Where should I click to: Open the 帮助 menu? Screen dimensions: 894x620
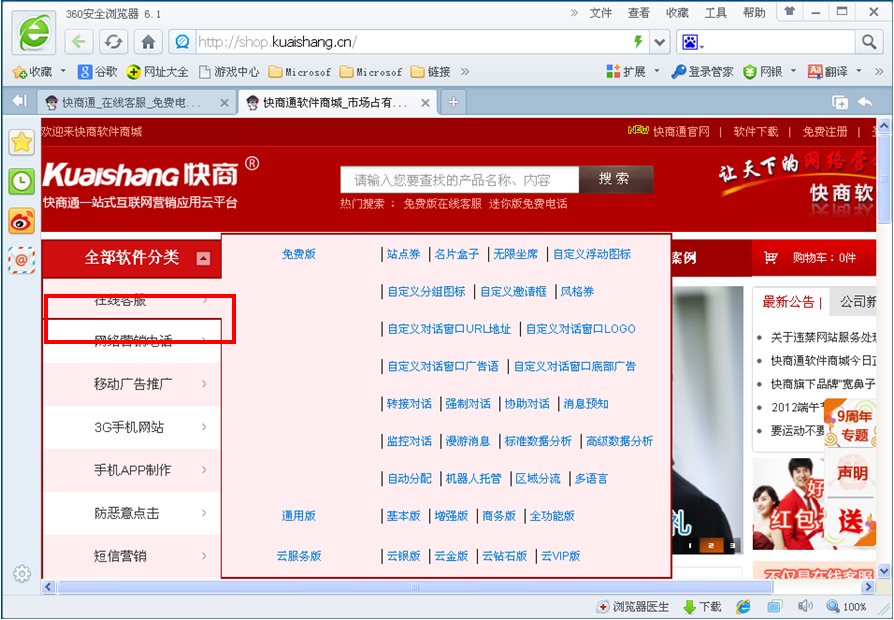[x=754, y=13]
